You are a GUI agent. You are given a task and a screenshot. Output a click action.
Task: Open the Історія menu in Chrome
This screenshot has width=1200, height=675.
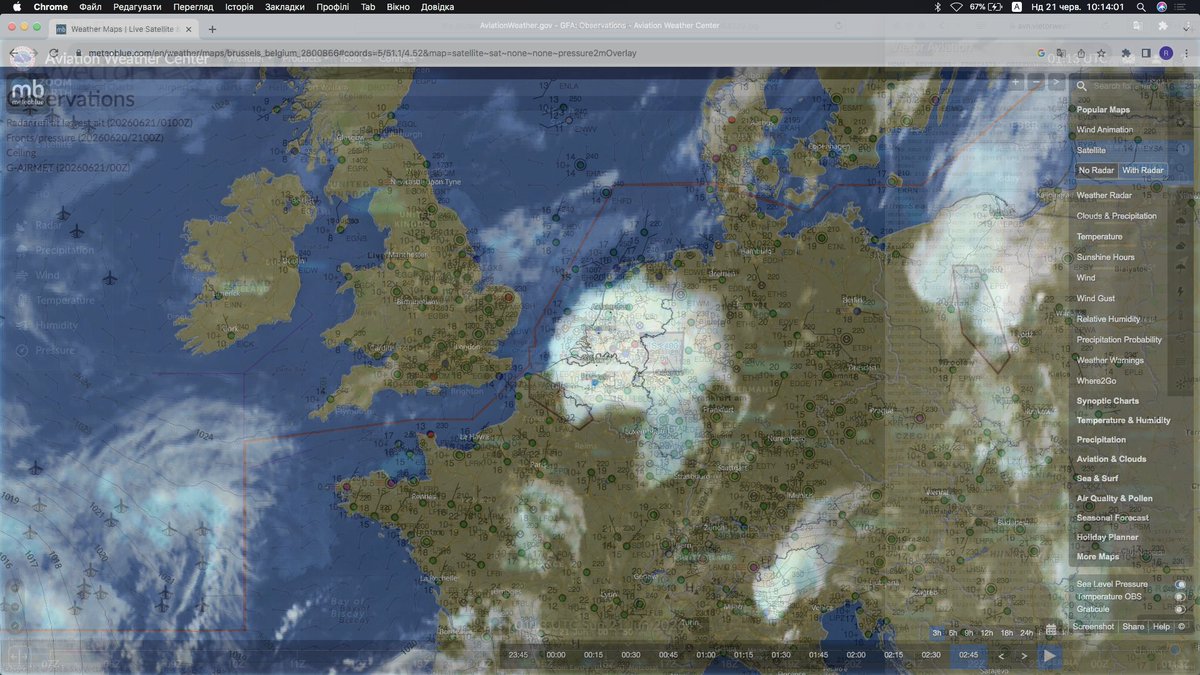point(239,7)
